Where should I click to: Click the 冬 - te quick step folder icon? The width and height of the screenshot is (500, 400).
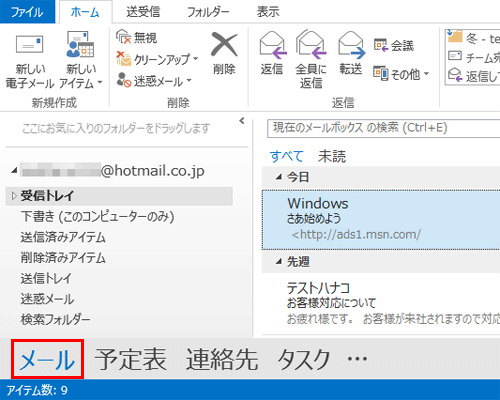[x=455, y=36]
